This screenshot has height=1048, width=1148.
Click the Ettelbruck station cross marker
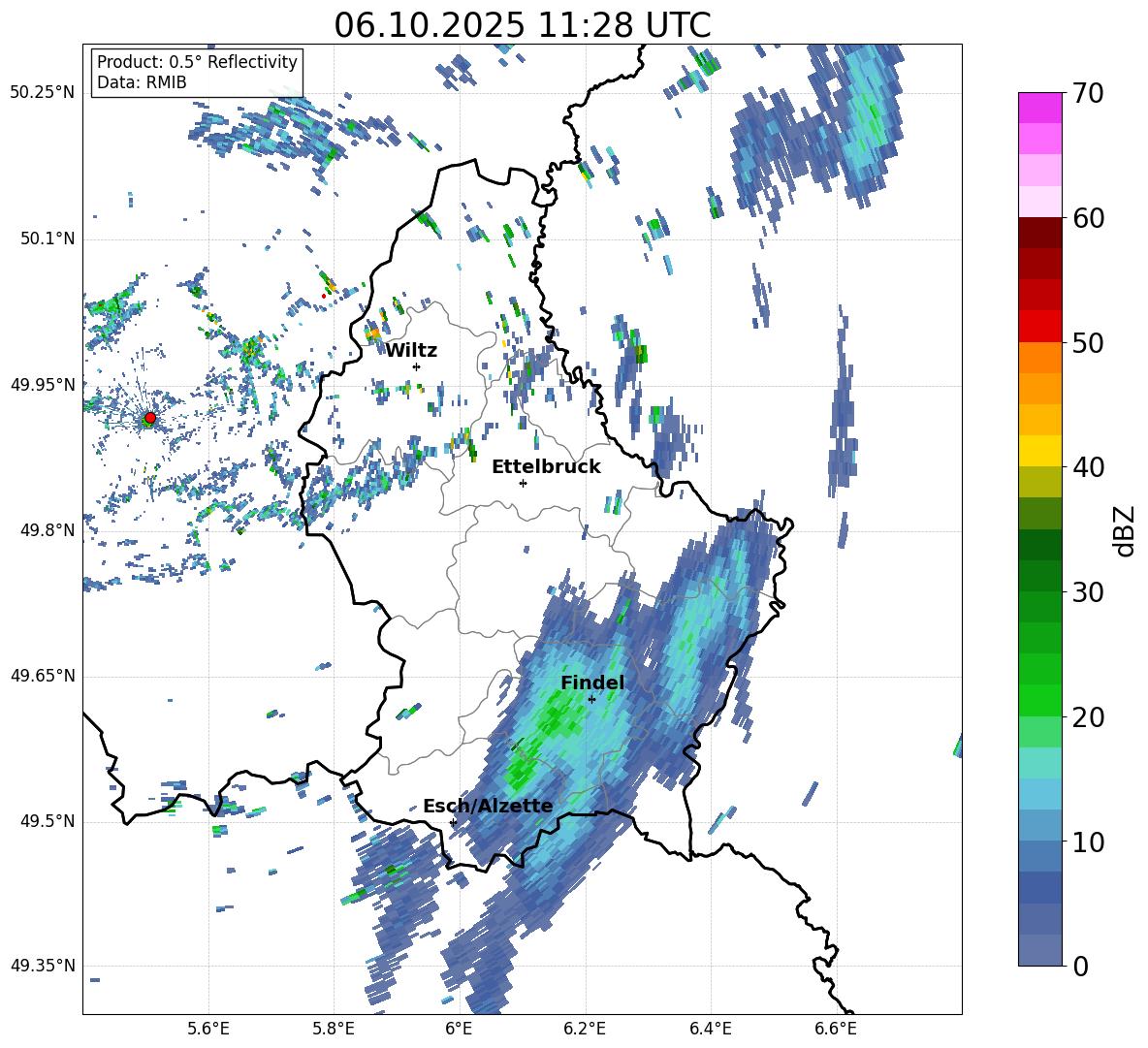pyautogui.click(x=523, y=483)
